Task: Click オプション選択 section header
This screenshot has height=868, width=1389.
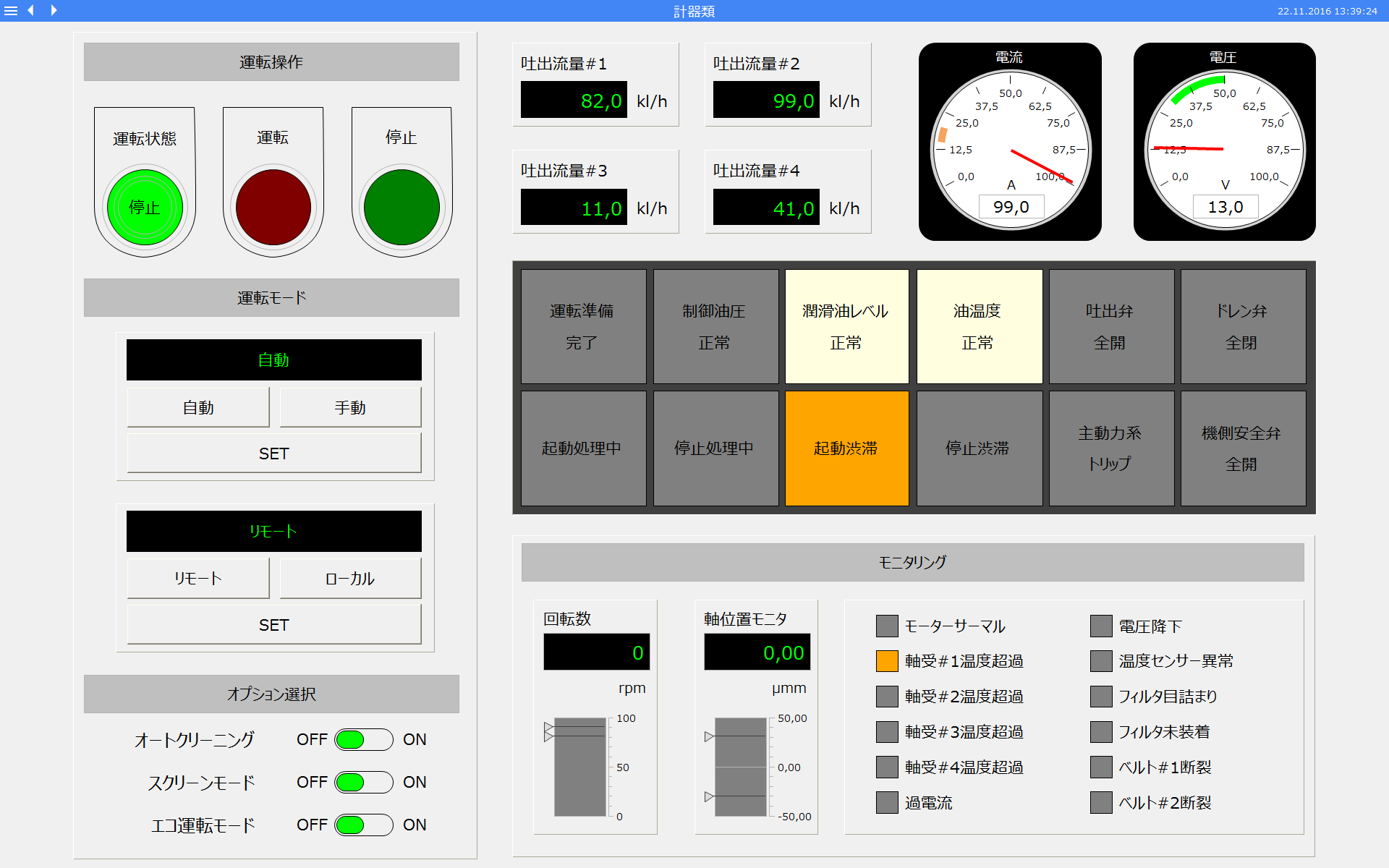Action: [271, 694]
